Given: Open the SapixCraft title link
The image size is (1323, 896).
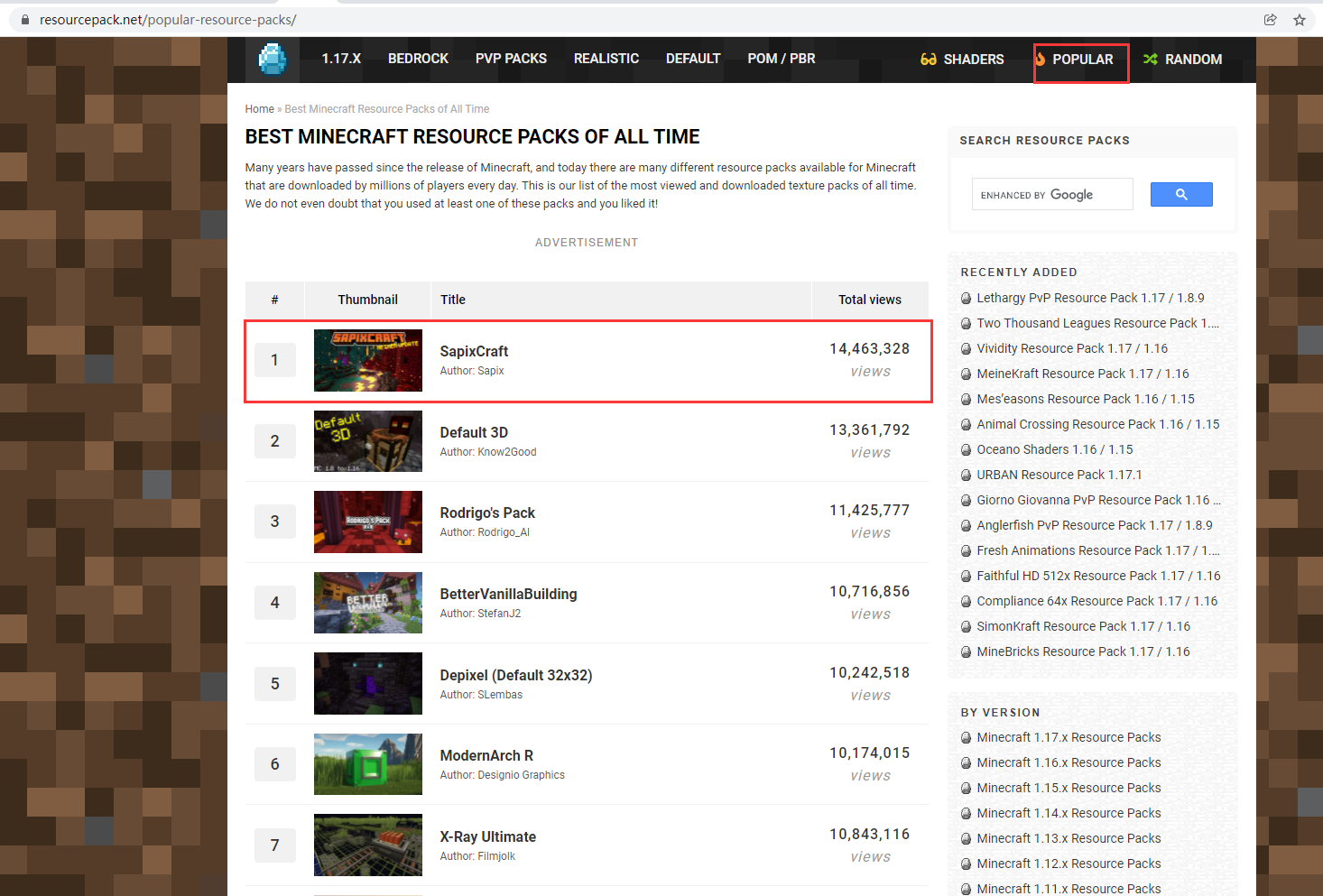Looking at the screenshot, I should coord(474,351).
